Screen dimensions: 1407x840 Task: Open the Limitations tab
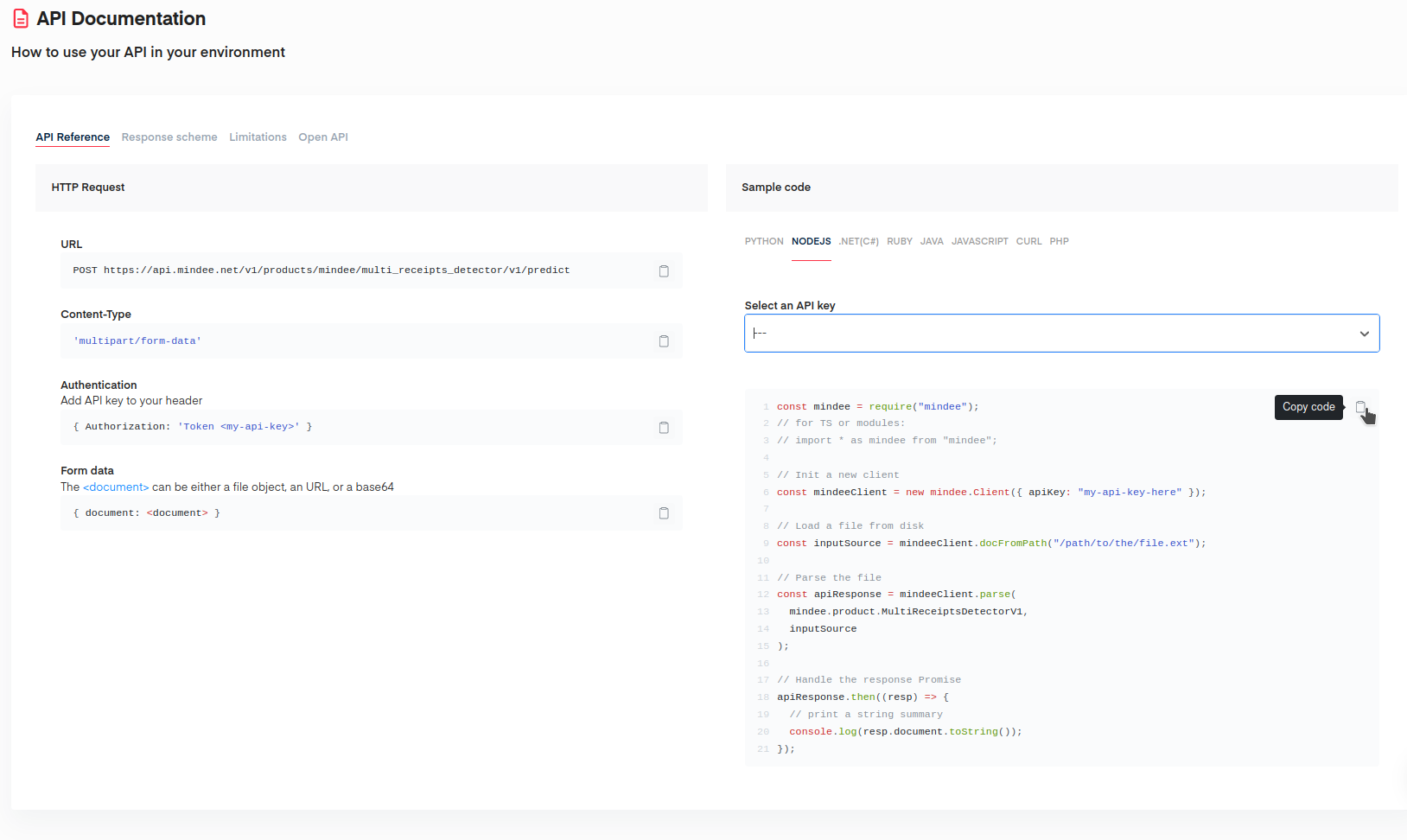pos(258,137)
